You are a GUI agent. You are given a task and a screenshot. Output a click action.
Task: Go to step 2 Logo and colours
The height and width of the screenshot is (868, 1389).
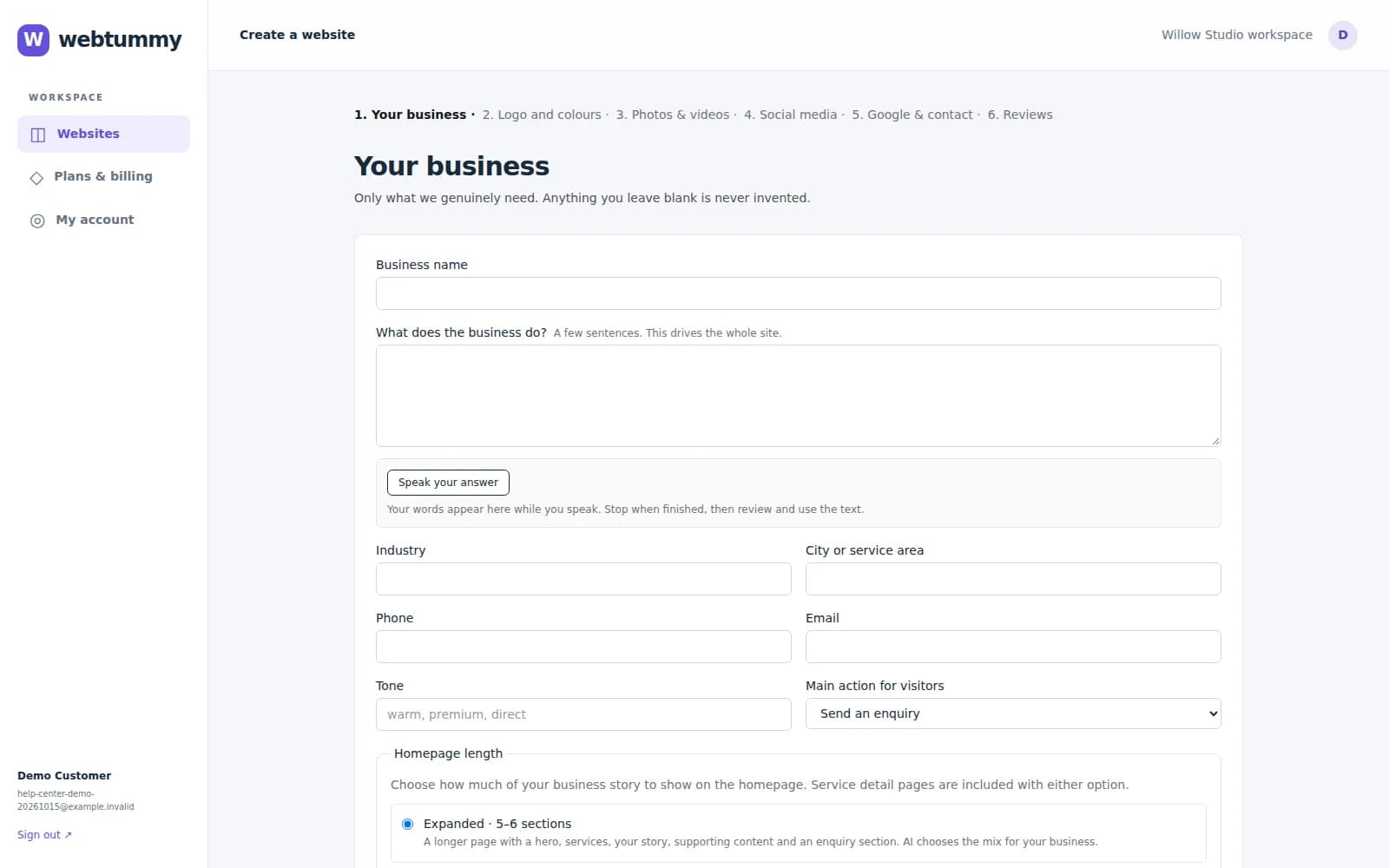click(542, 115)
